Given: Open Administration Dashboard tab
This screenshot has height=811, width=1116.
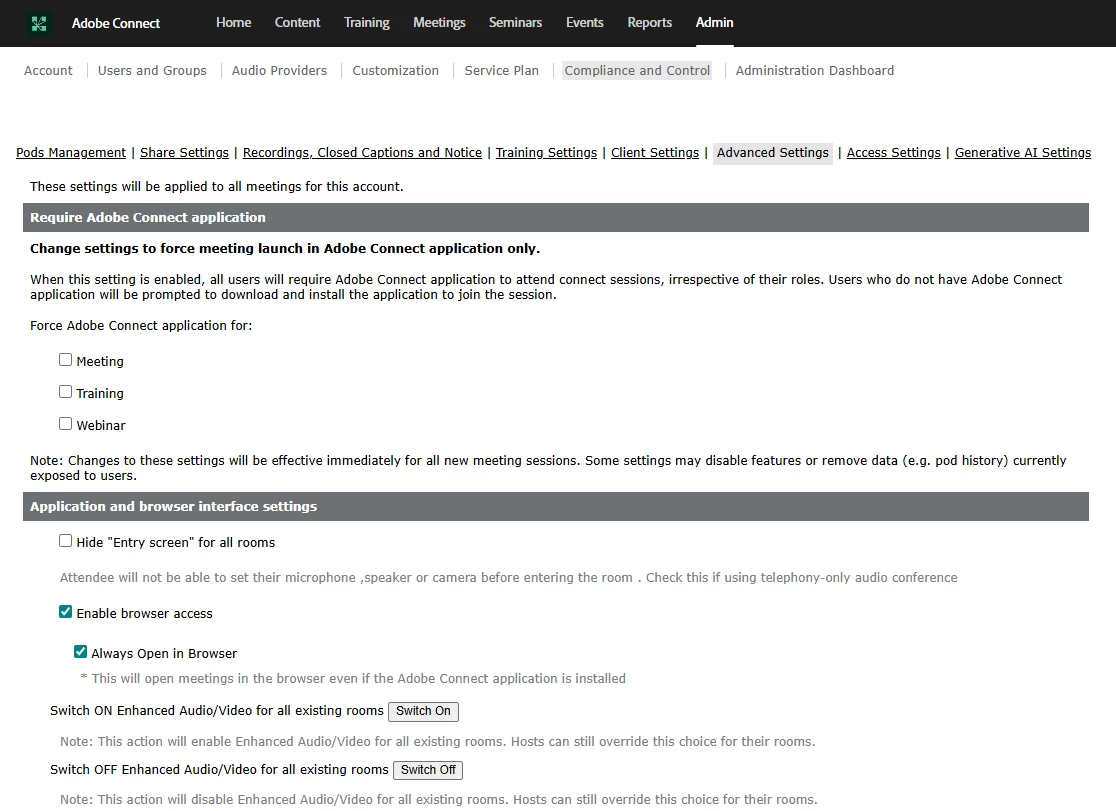Looking at the screenshot, I should pos(815,70).
